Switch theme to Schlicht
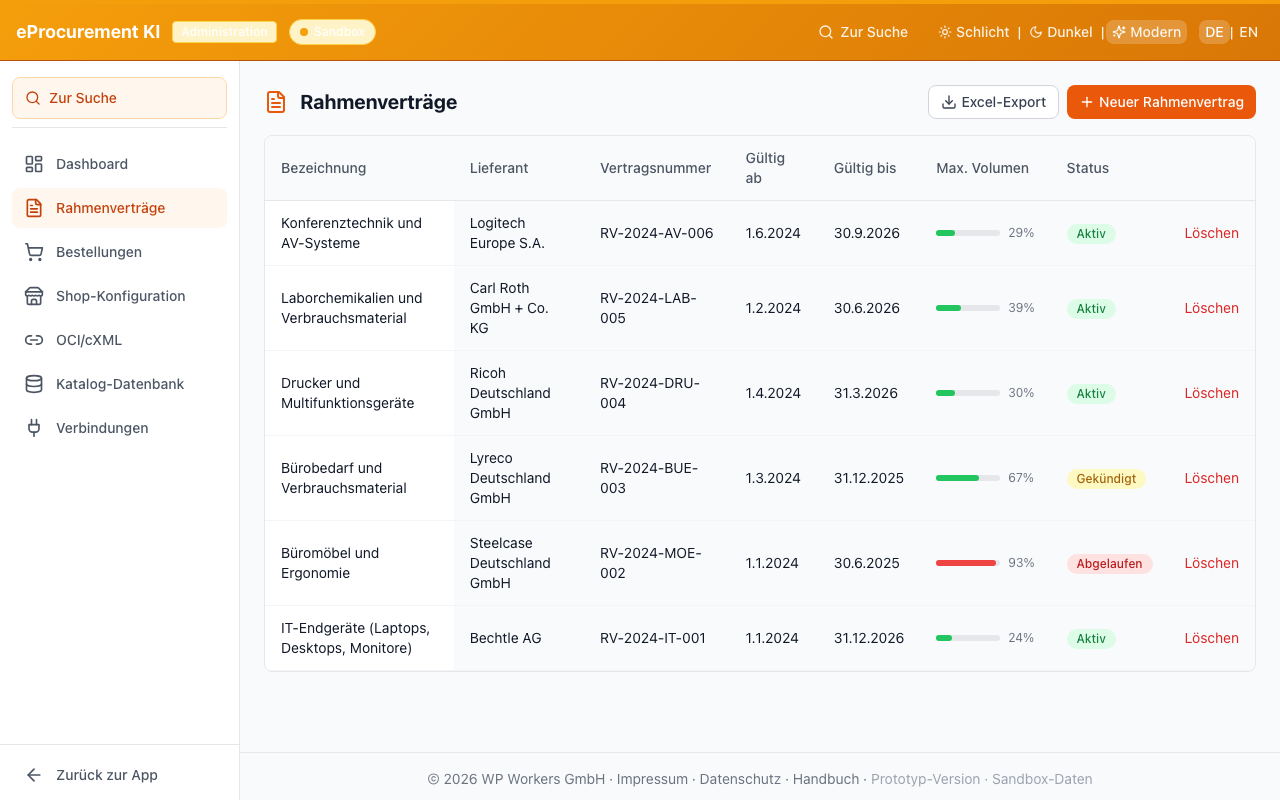Screen dimensions: 1280x800 point(973,32)
